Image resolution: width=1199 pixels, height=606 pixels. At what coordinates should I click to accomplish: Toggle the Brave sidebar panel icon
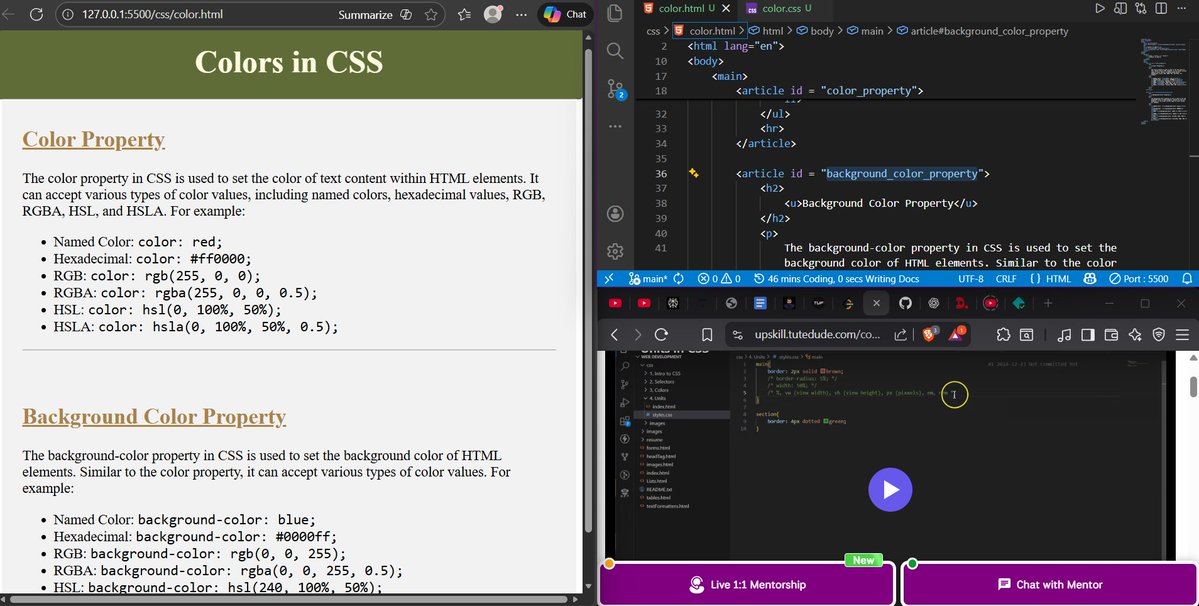point(1087,335)
